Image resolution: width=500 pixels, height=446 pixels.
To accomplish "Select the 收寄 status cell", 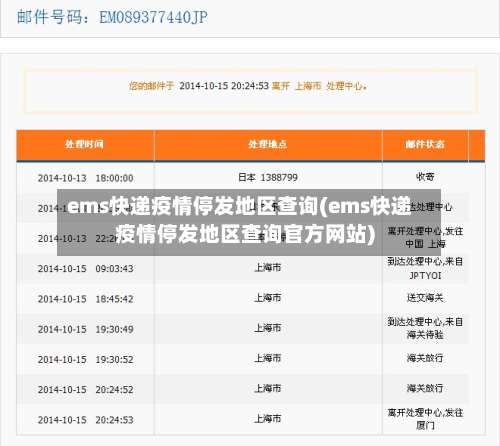I will pyautogui.click(x=425, y=177).
